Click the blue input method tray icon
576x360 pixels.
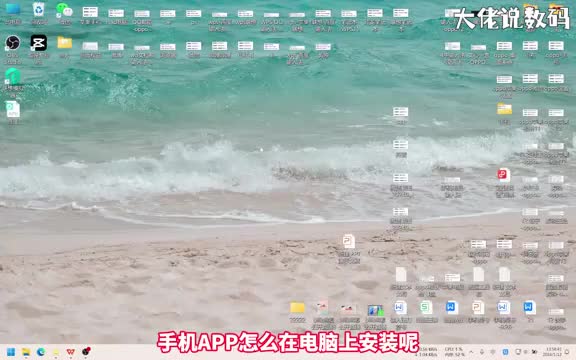coord(505,352)
